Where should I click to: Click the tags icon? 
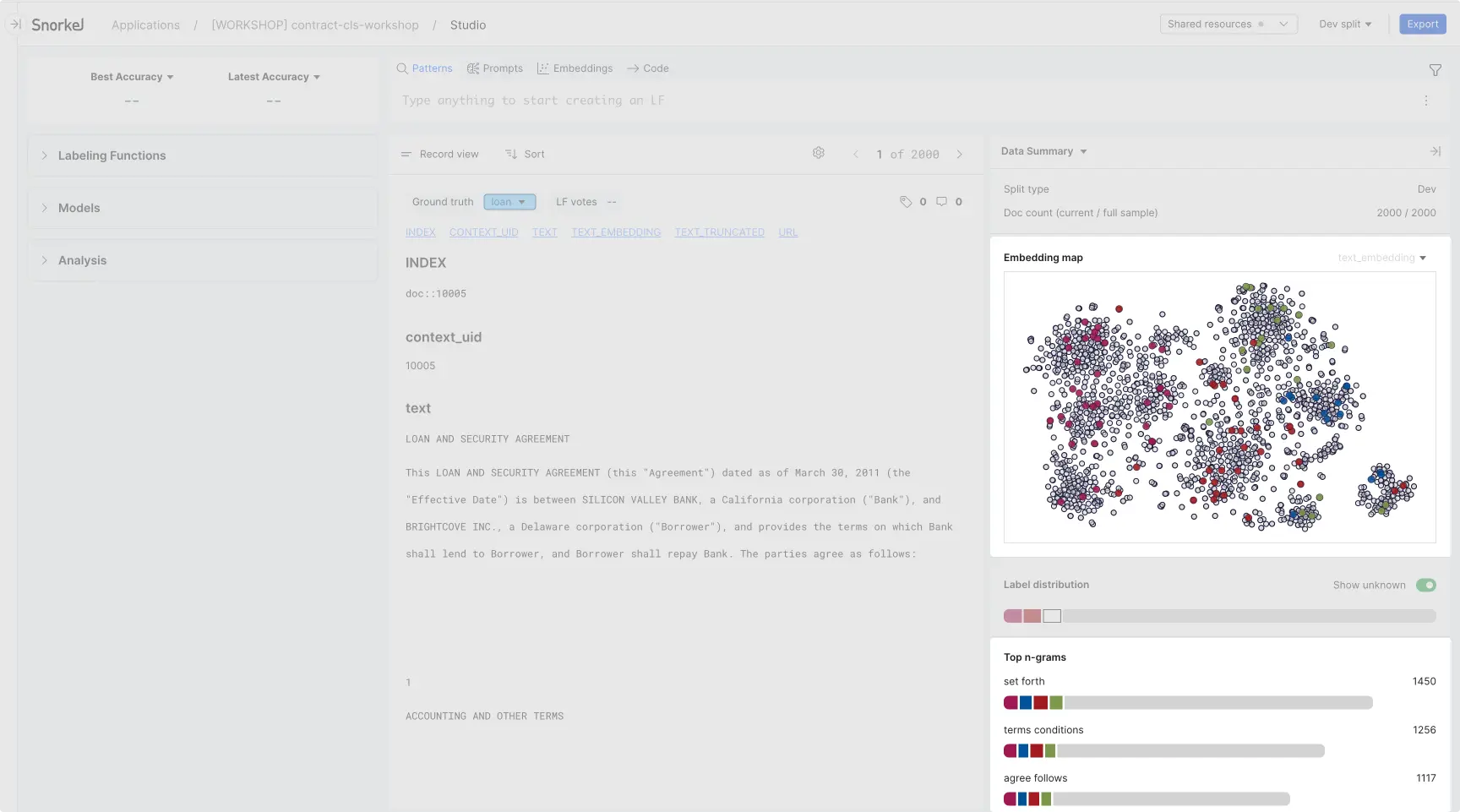[906, 202]
